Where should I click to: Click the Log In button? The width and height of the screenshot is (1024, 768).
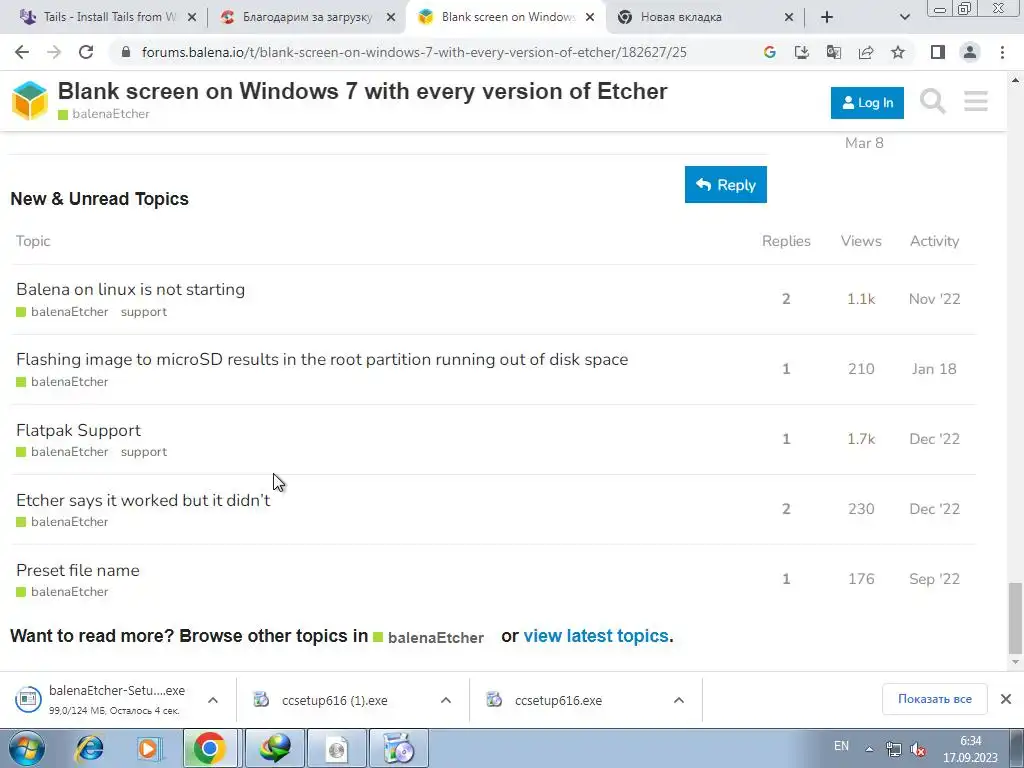click(867, 103)
